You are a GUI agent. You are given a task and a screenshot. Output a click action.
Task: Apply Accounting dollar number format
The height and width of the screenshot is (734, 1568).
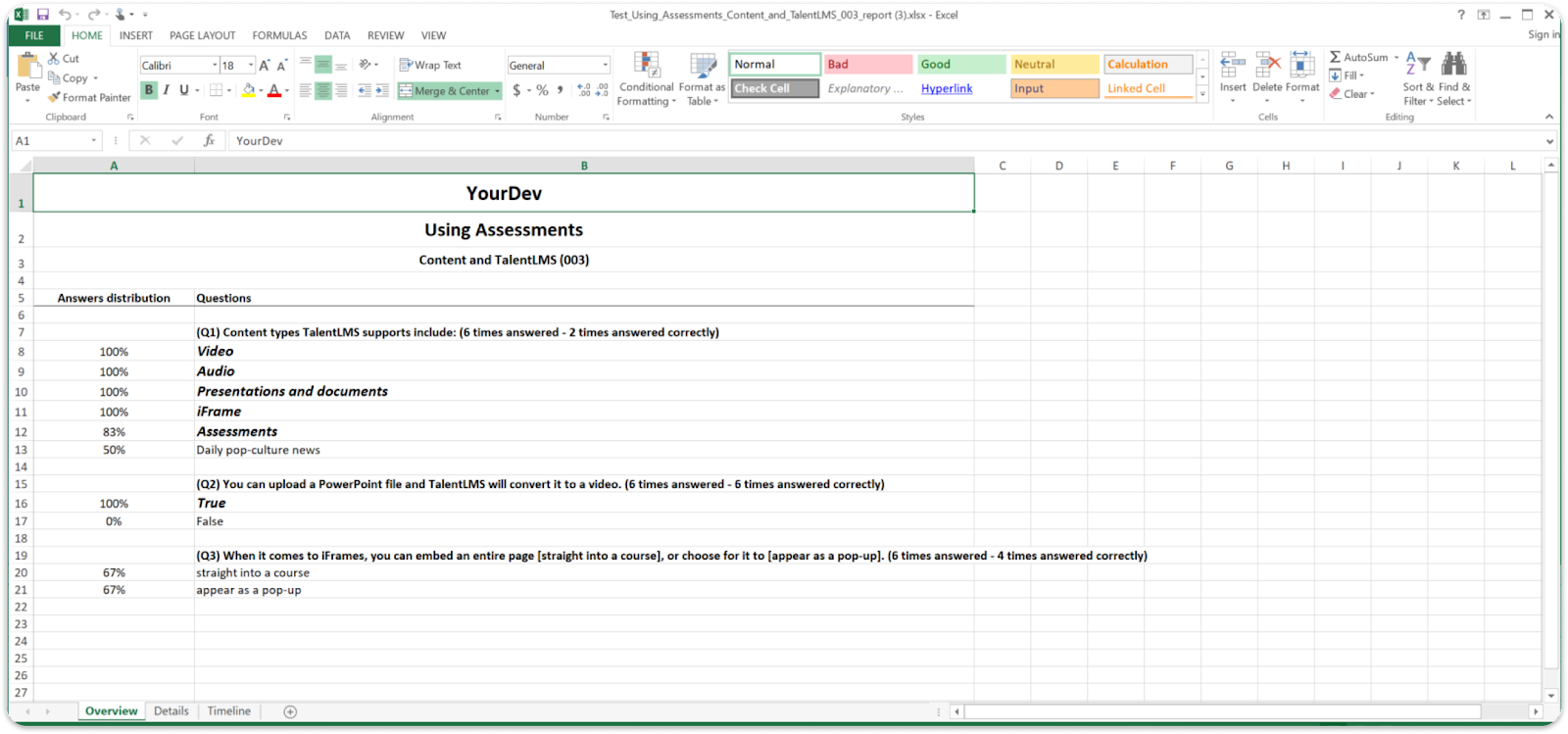[x=516, y=90]
